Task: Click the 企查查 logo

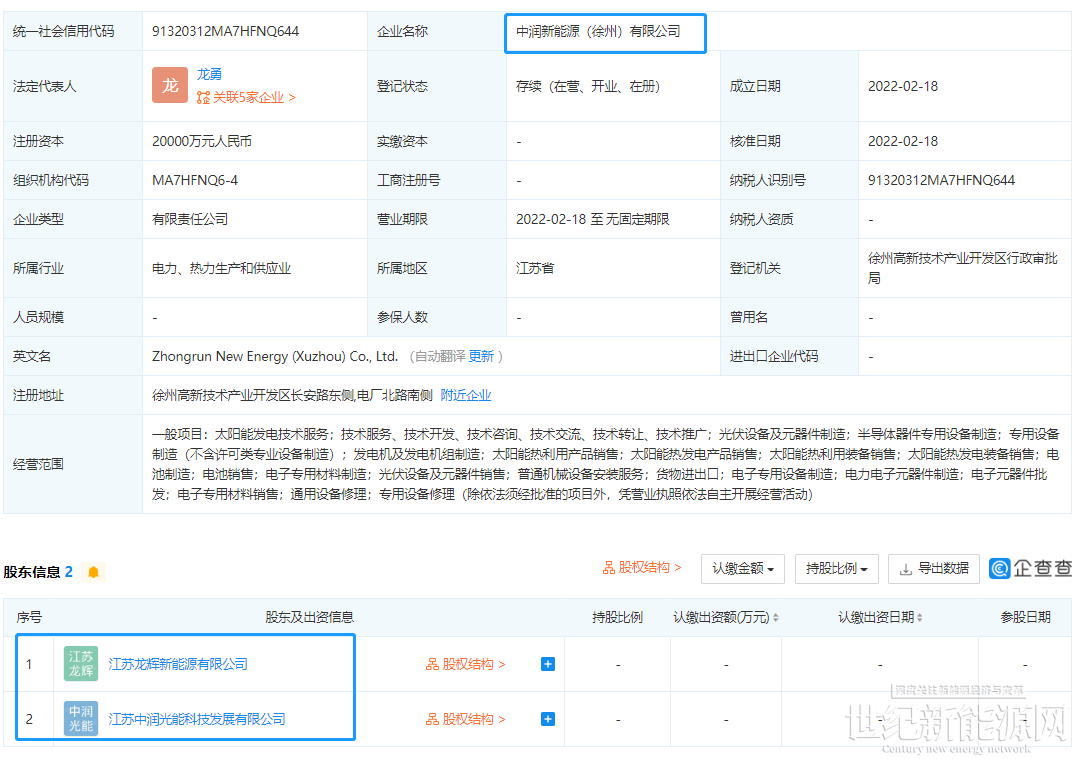Action: coord(1030,568)
